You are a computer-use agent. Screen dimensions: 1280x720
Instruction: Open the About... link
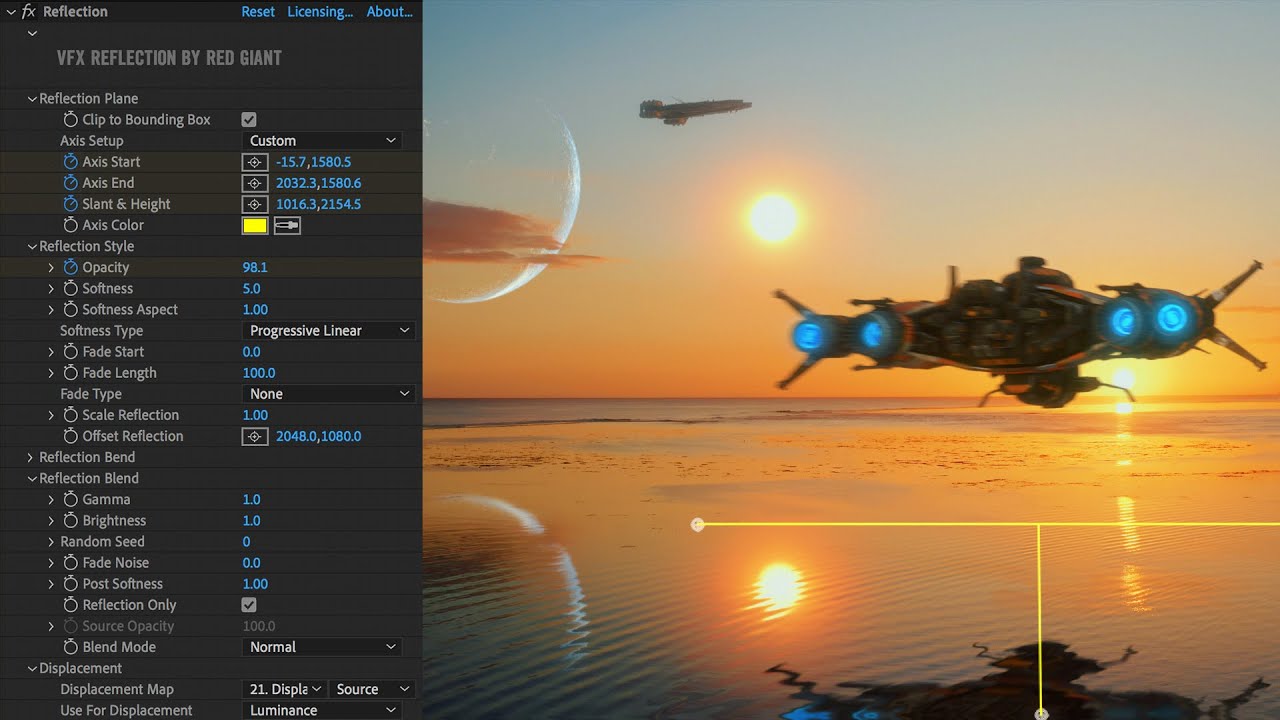390,12
